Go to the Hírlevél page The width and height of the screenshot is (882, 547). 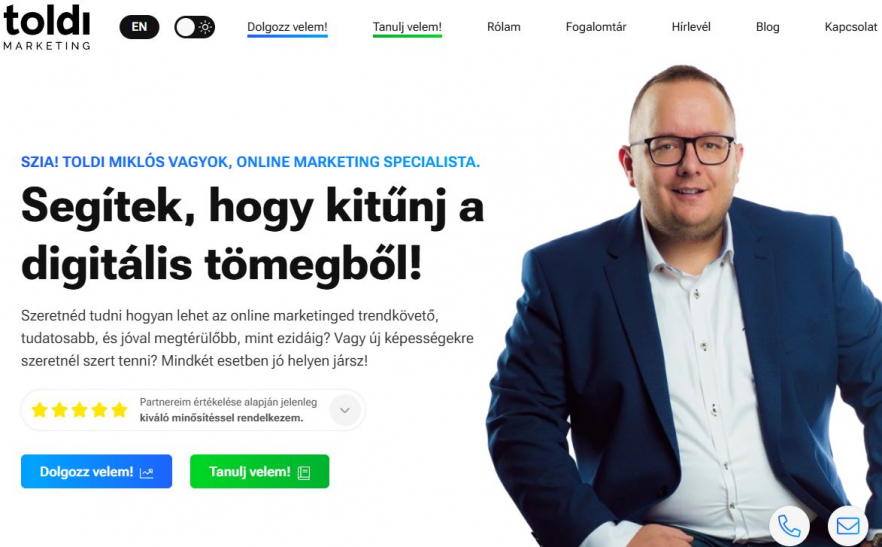(x=691, y=27)
